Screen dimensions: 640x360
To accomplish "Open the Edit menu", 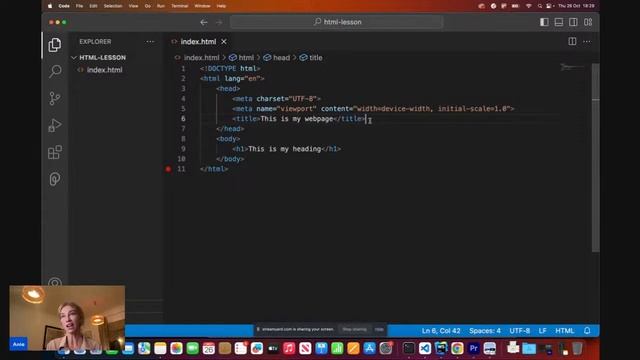I will 93,6.
